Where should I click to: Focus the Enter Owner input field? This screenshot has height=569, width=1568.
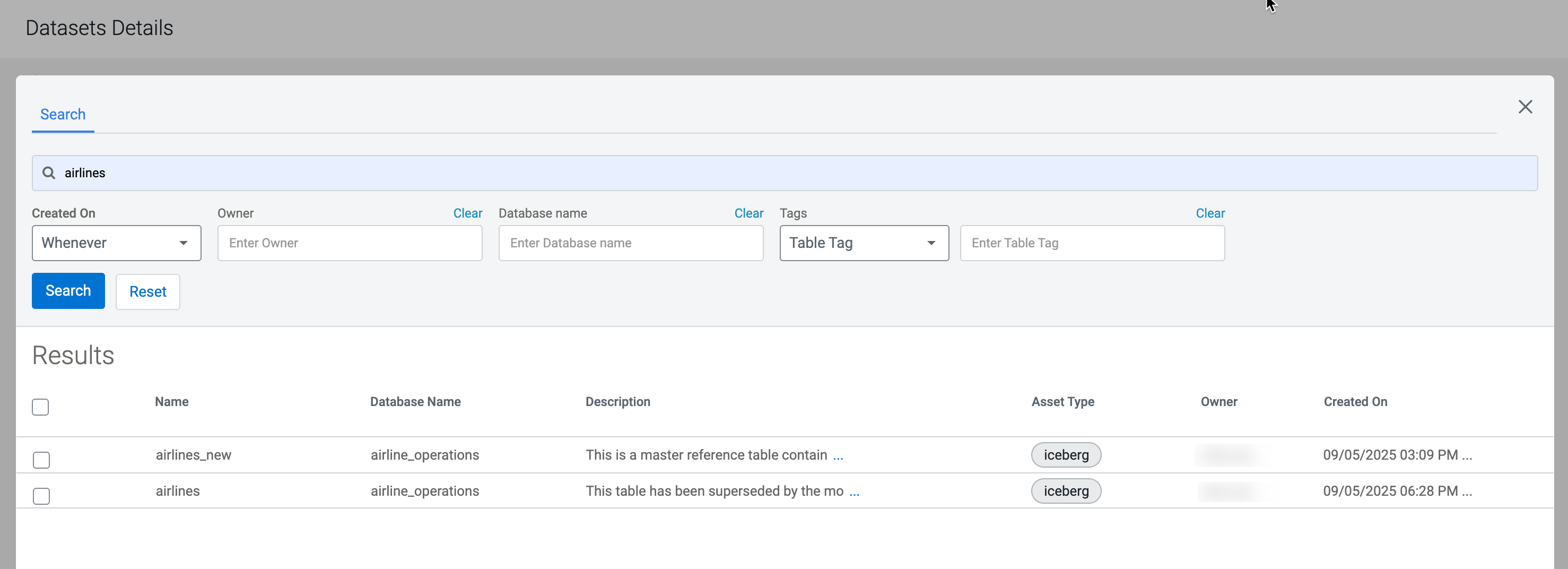click(x=350, y=243)
